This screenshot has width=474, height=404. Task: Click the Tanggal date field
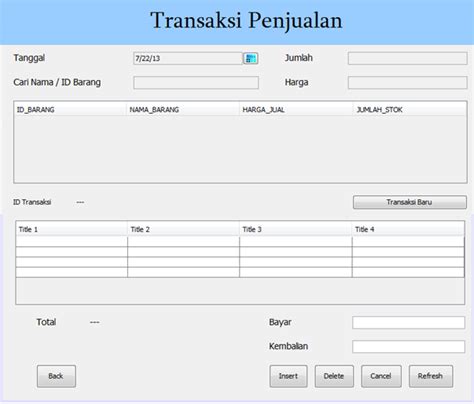coord(188,58)
